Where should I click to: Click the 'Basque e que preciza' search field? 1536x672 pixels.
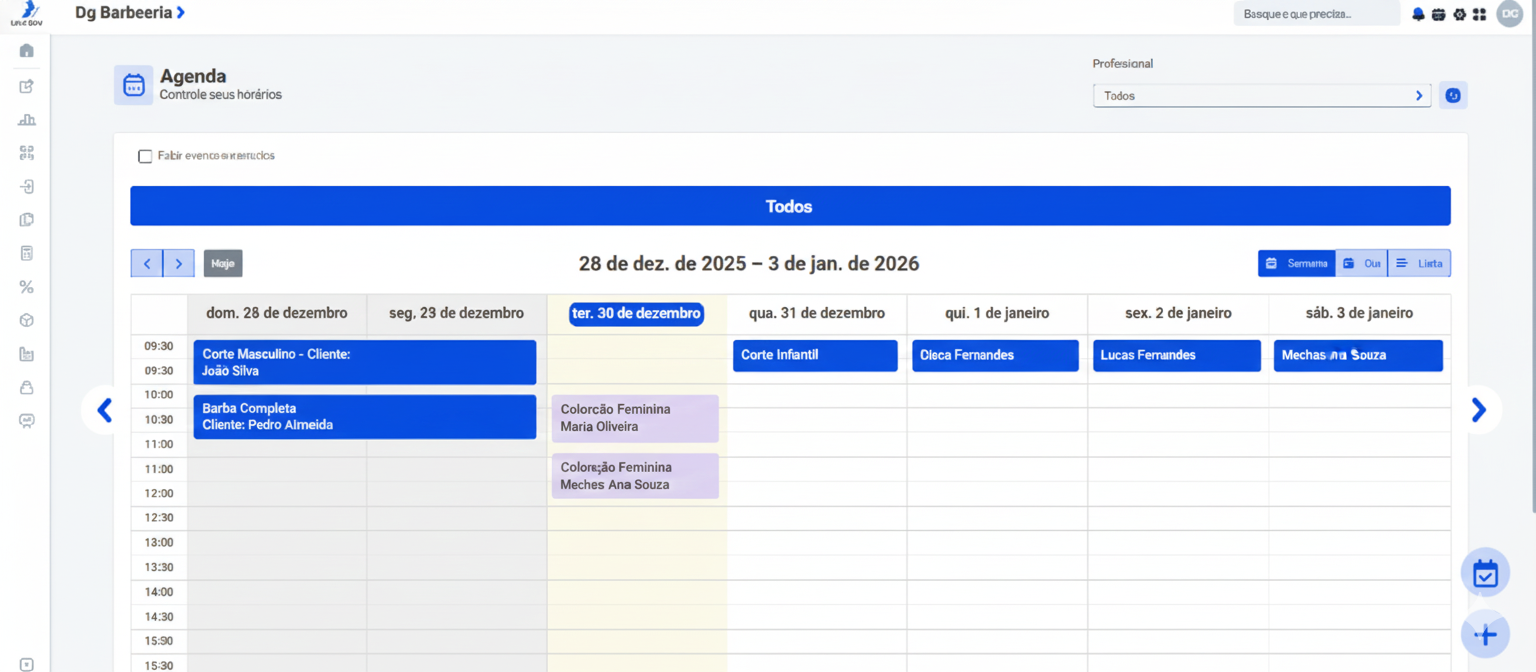1316,13
